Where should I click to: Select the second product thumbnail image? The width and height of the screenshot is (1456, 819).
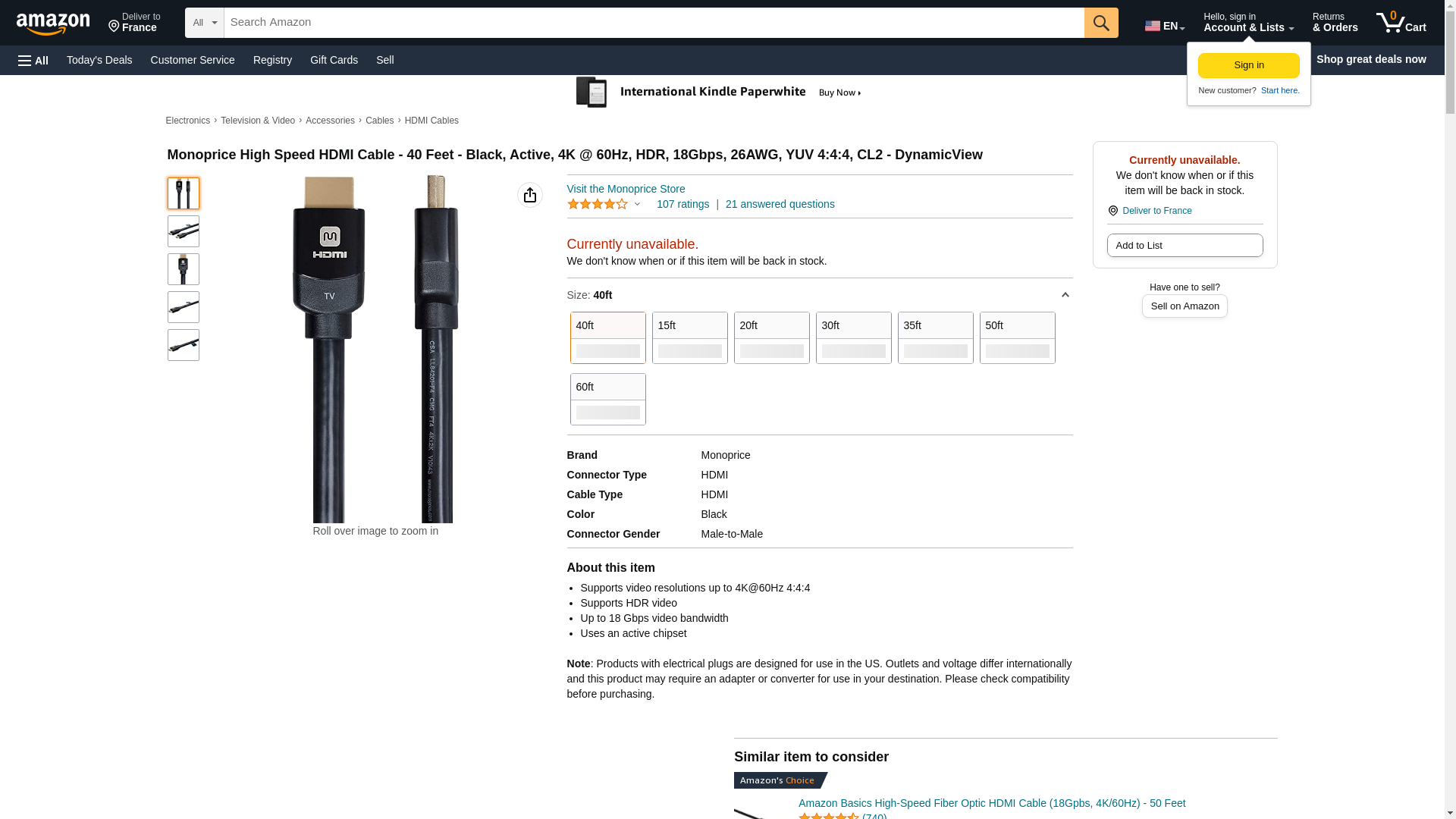point(184,231)
